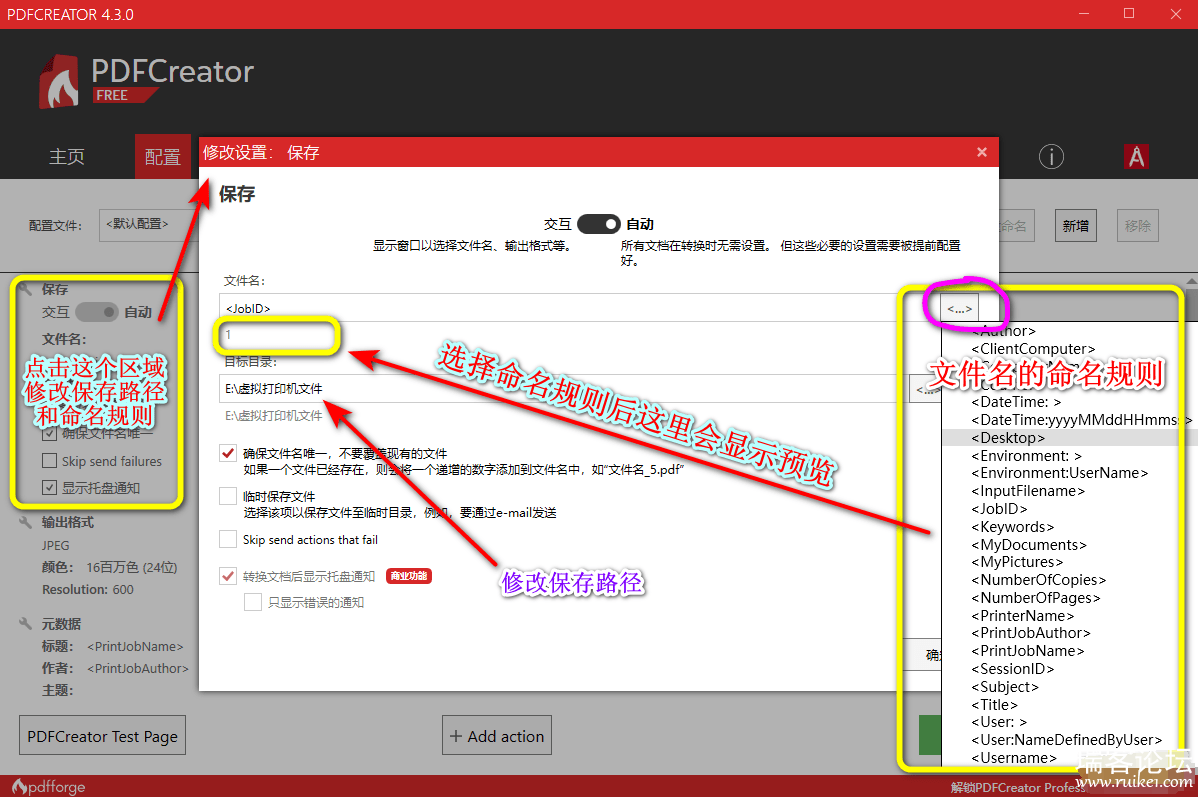The image size is (1198, 797).
Task: Uncheck the 确保文件名唯一 checkbox in the dialog
Action: 228,453
